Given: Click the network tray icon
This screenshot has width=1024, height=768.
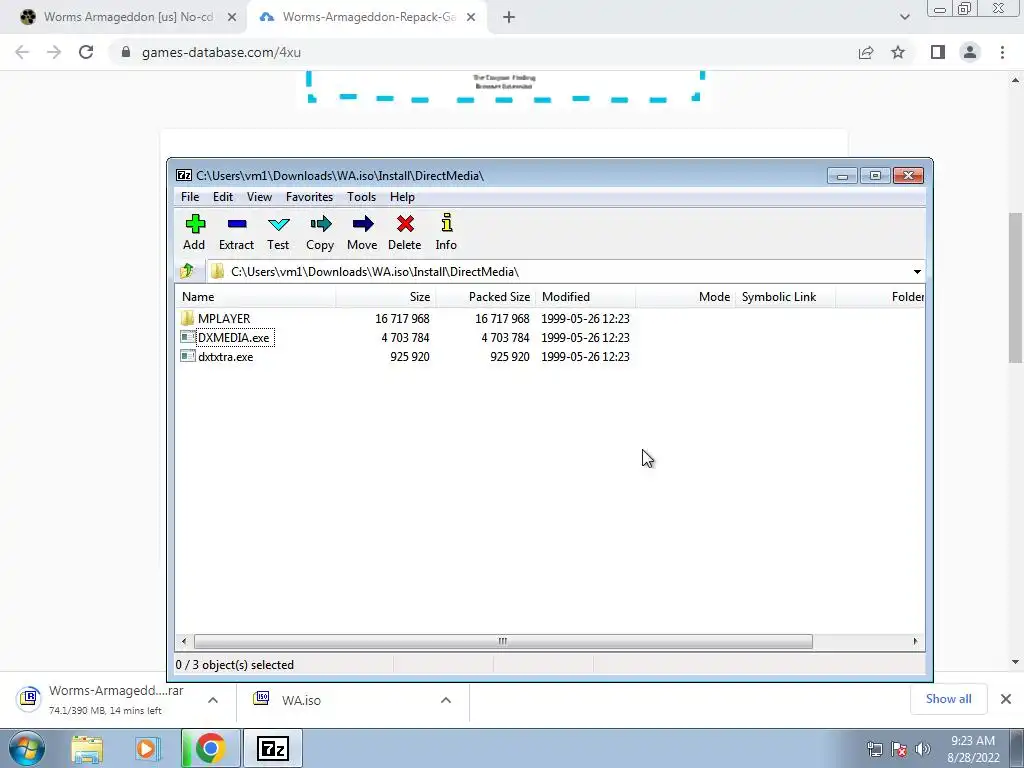Looking at the screenshot, I should 874,749.
